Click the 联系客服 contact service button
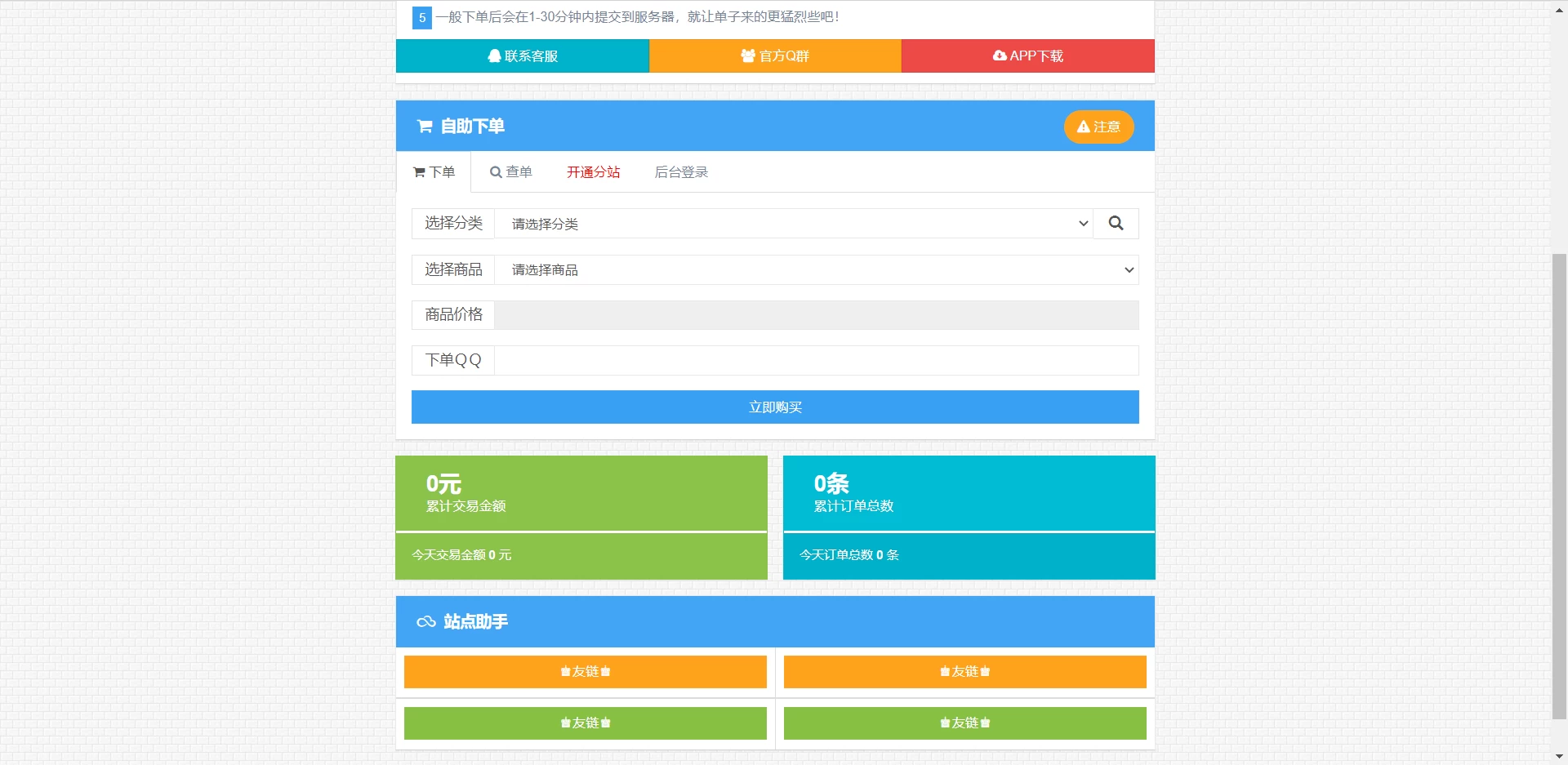Screen dimensions: 1568x765 click(x=523, y=56)
